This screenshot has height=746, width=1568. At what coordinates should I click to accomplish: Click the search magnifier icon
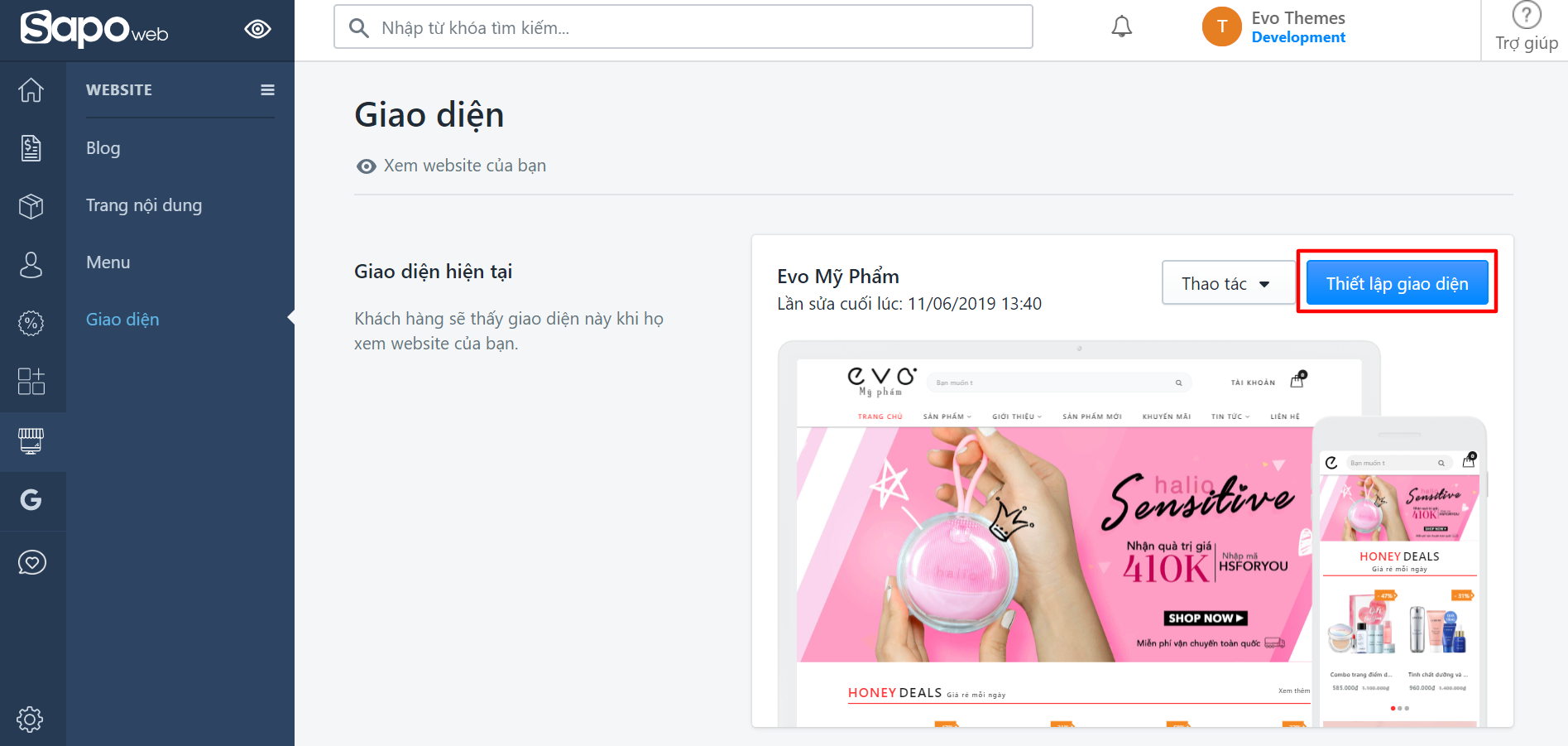(x=359, y=28)
